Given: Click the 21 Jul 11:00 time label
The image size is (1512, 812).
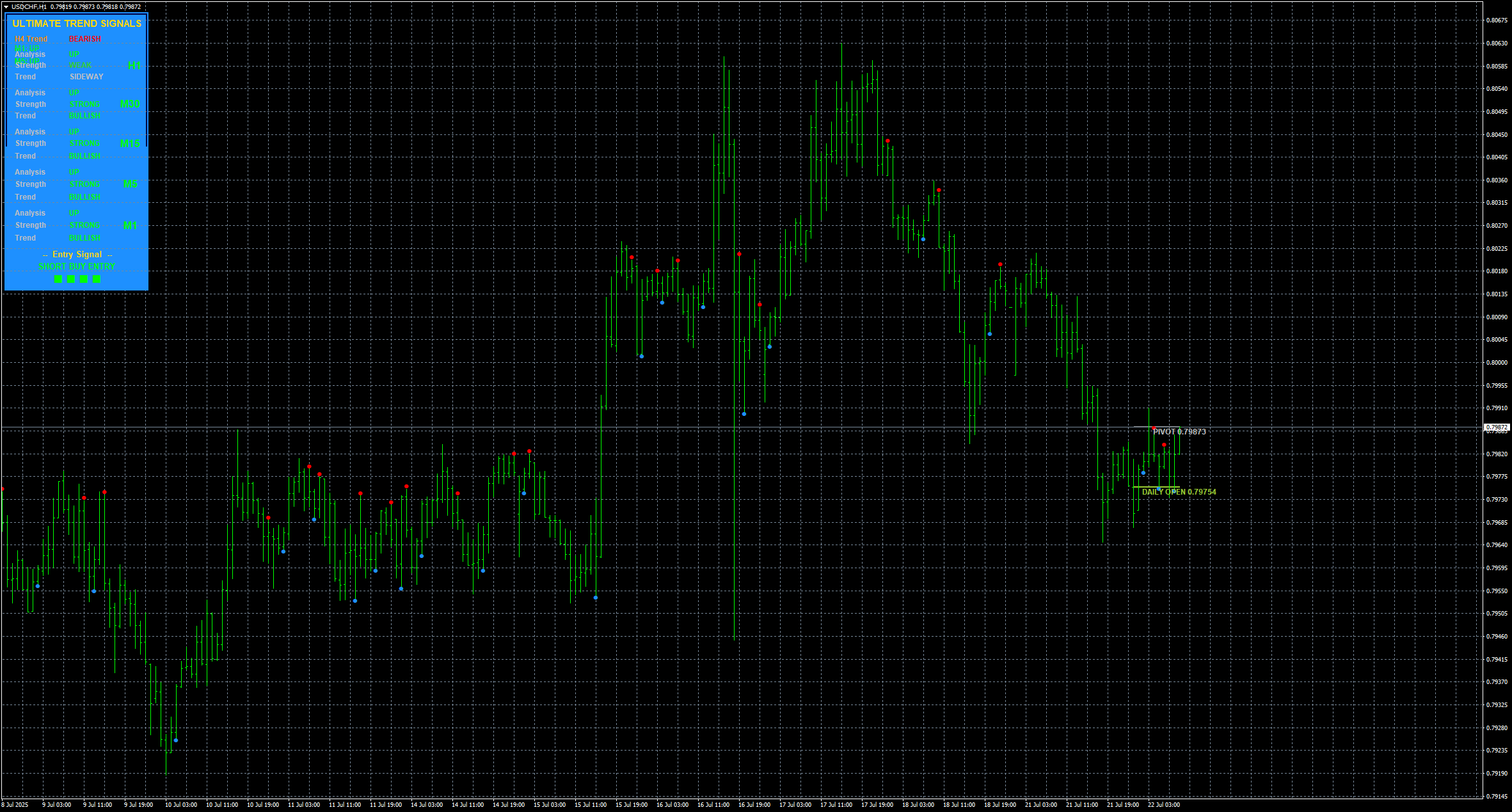Looking at the screenshot, I should point(1082,805).
